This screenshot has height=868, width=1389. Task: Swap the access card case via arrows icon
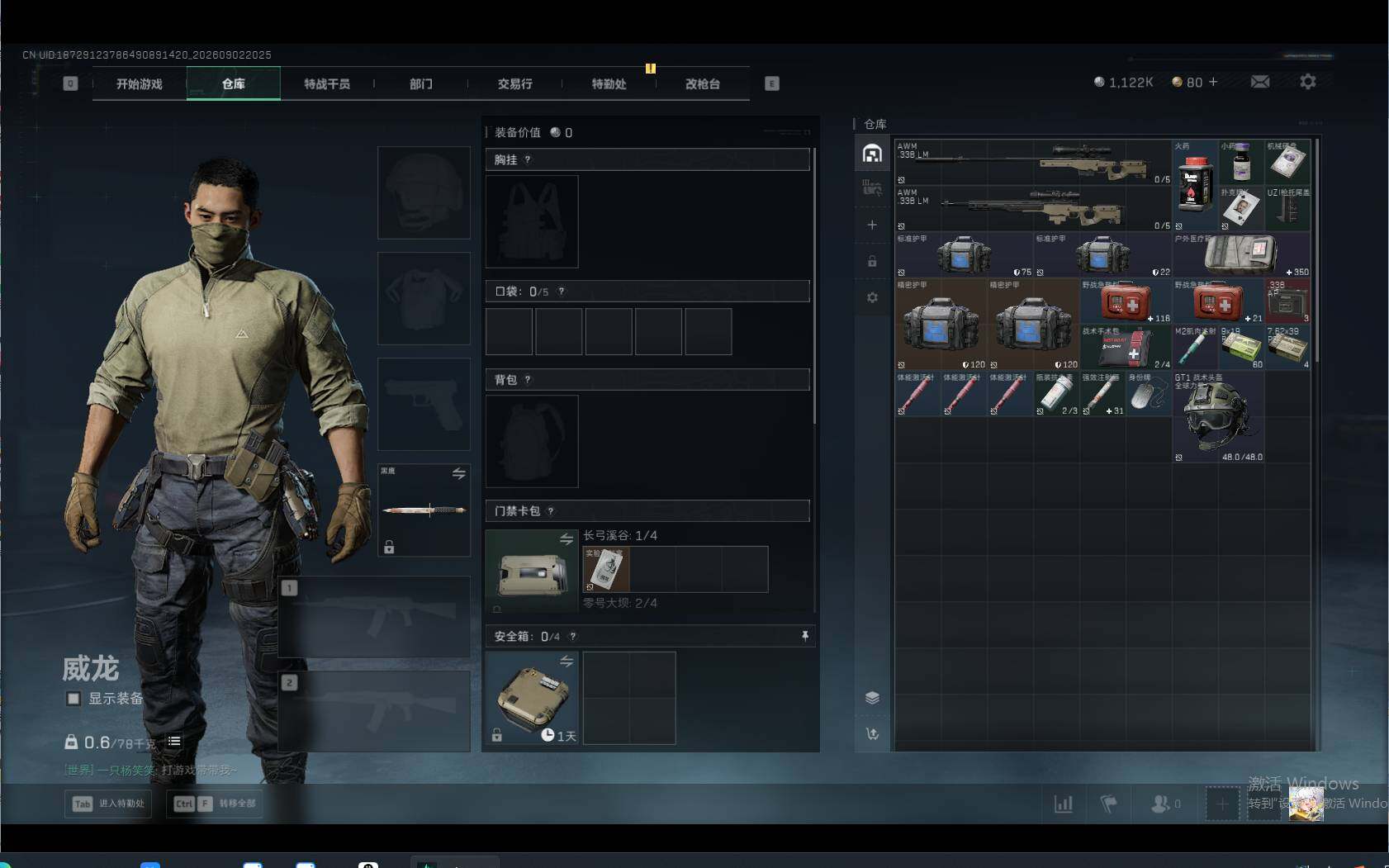click(567, 539)
